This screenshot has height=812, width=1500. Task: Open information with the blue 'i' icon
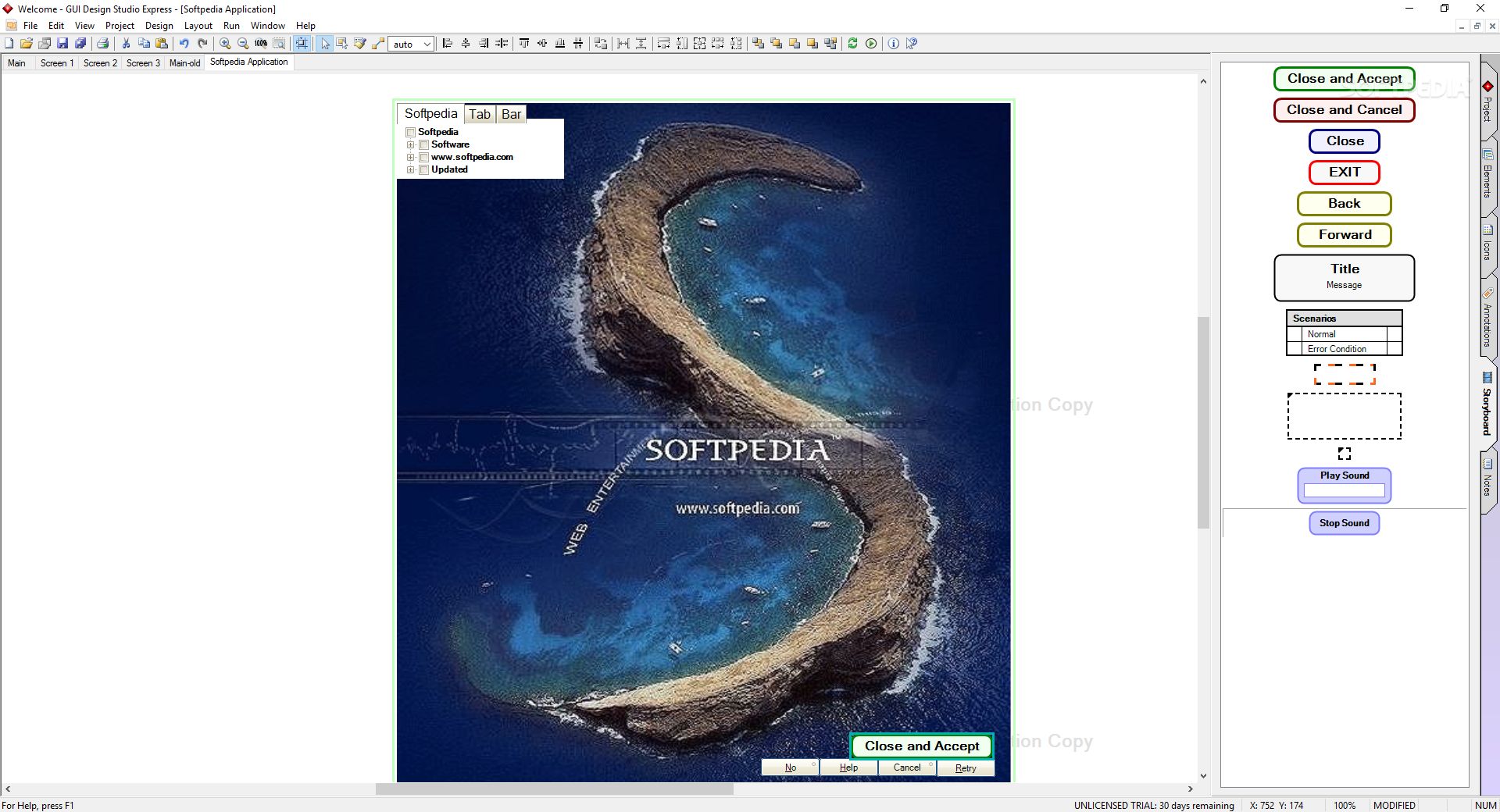click(x=894, y=44)
